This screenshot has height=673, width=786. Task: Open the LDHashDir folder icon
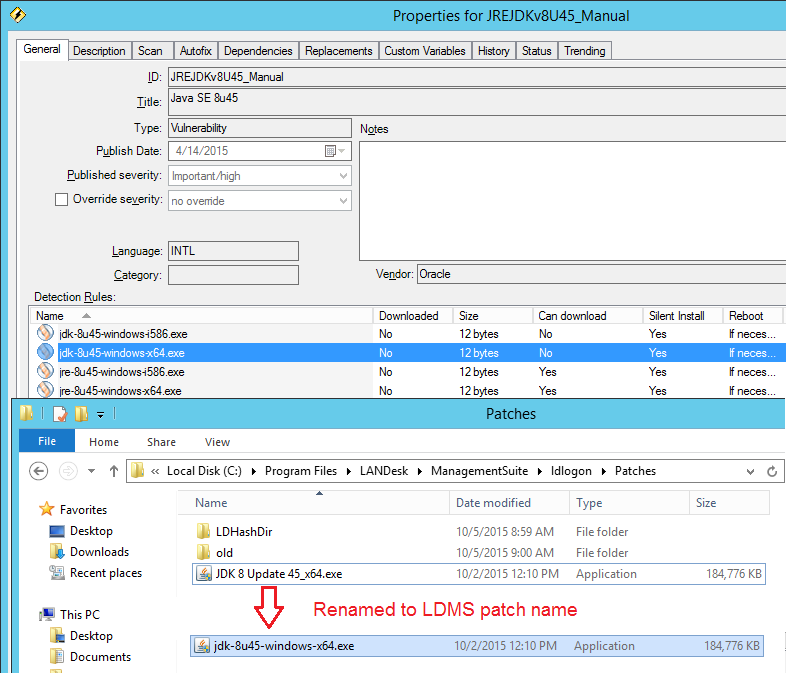coord(202,532)
